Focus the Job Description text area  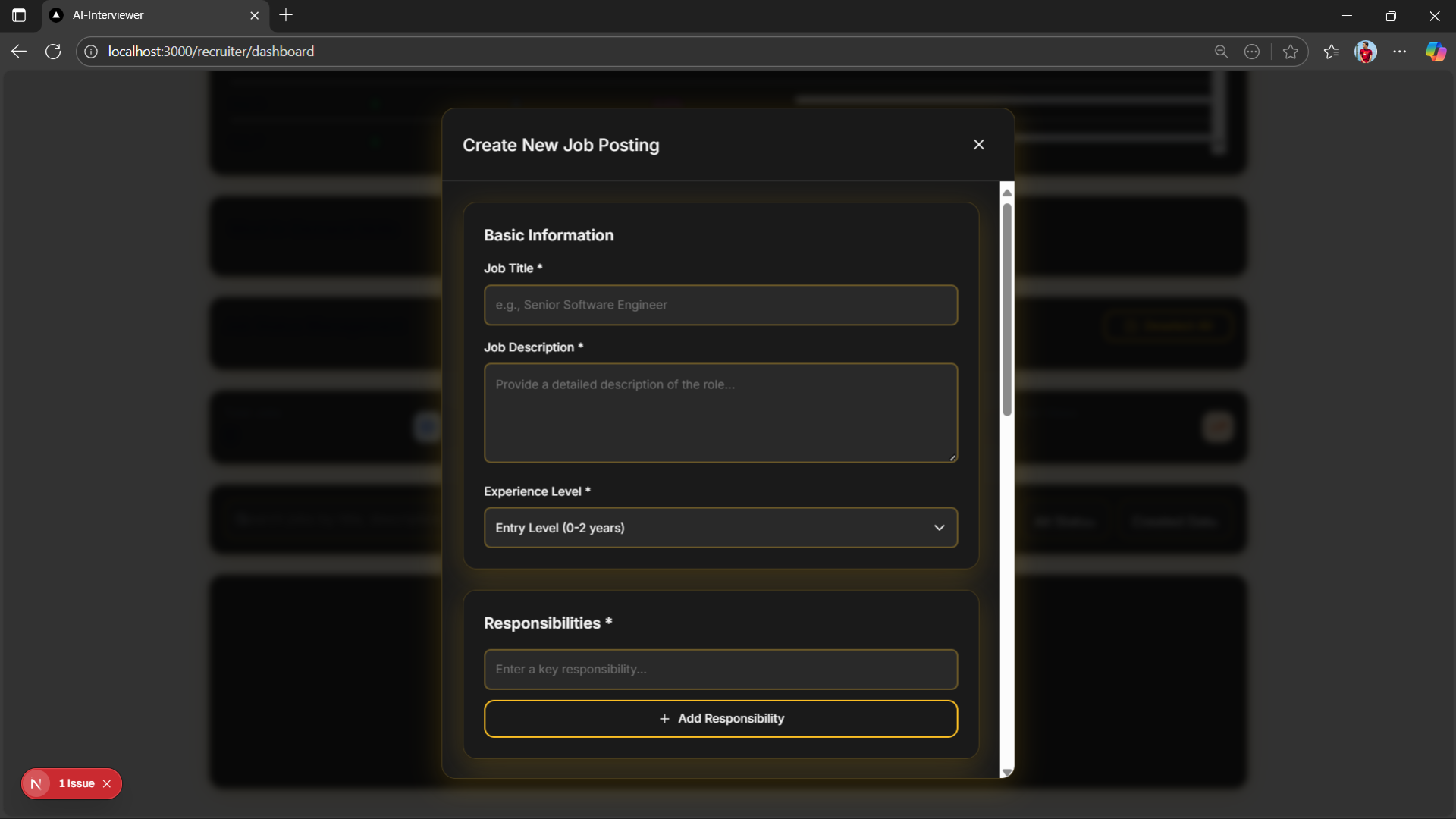click(720, 413)
